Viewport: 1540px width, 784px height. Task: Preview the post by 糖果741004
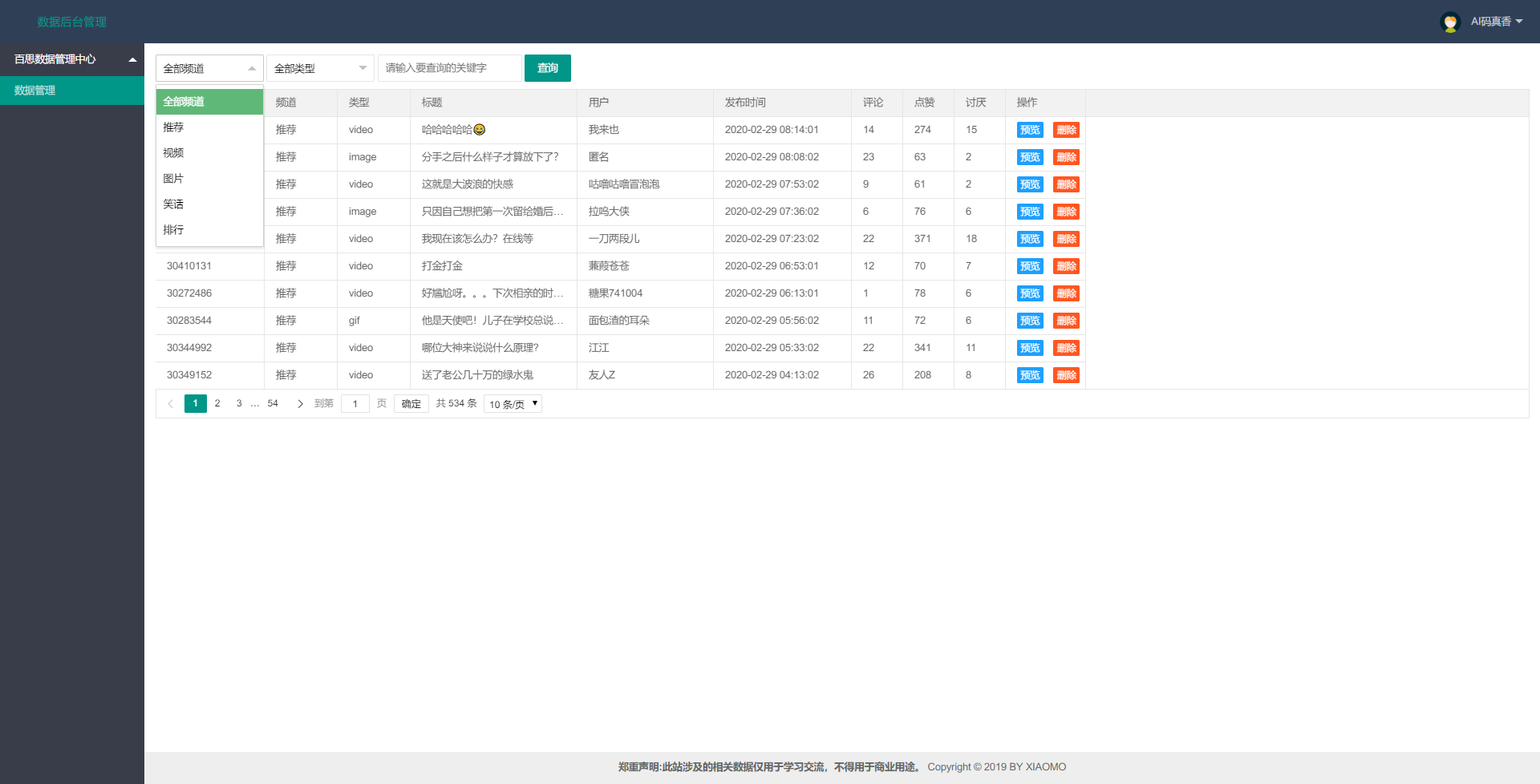pyautogui.click(x=1030, y=293)
